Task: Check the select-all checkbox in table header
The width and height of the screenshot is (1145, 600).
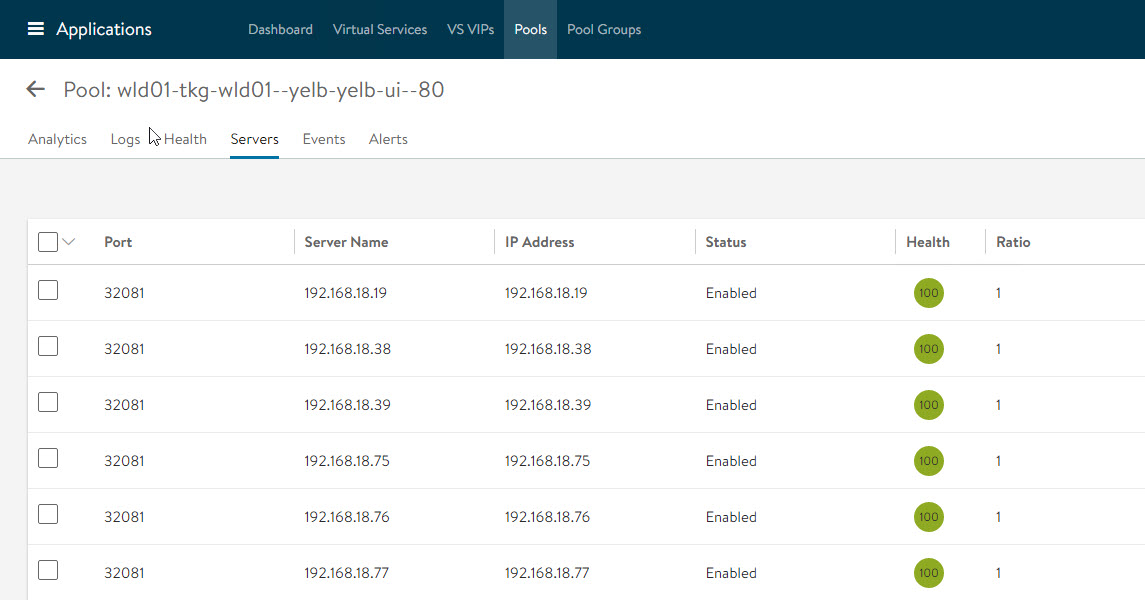Action: [47, 242]
